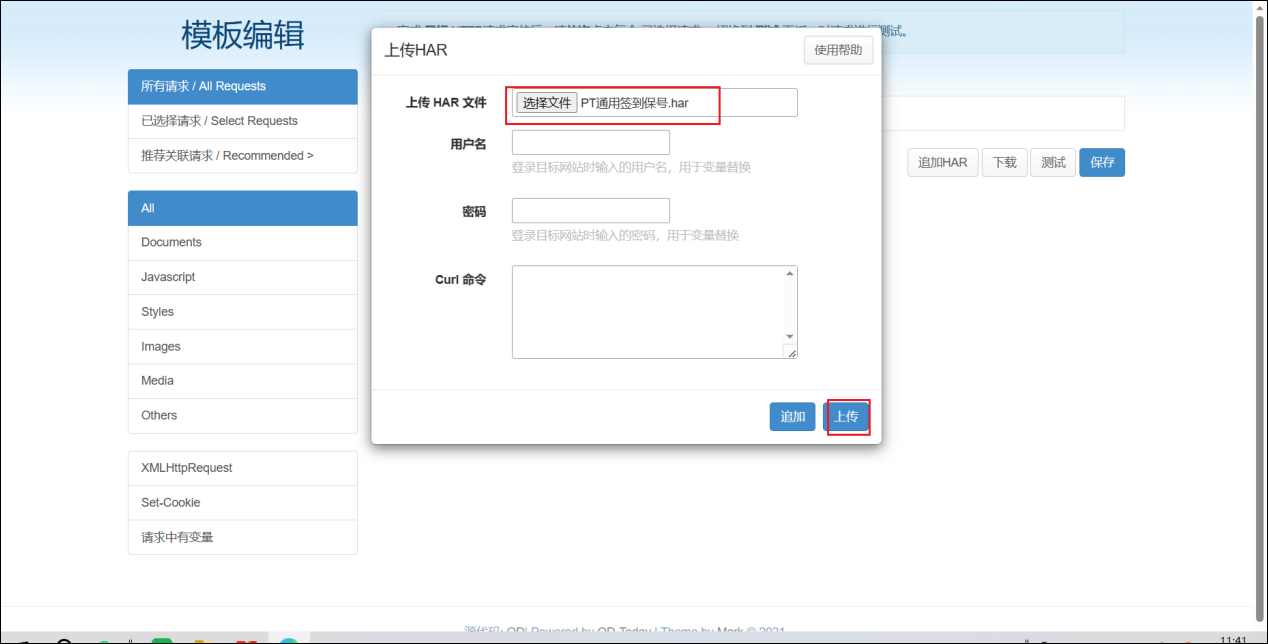Filter by Javascript type
The height and width of the screenshot is (644, 1268).
(x=242, y=277)
